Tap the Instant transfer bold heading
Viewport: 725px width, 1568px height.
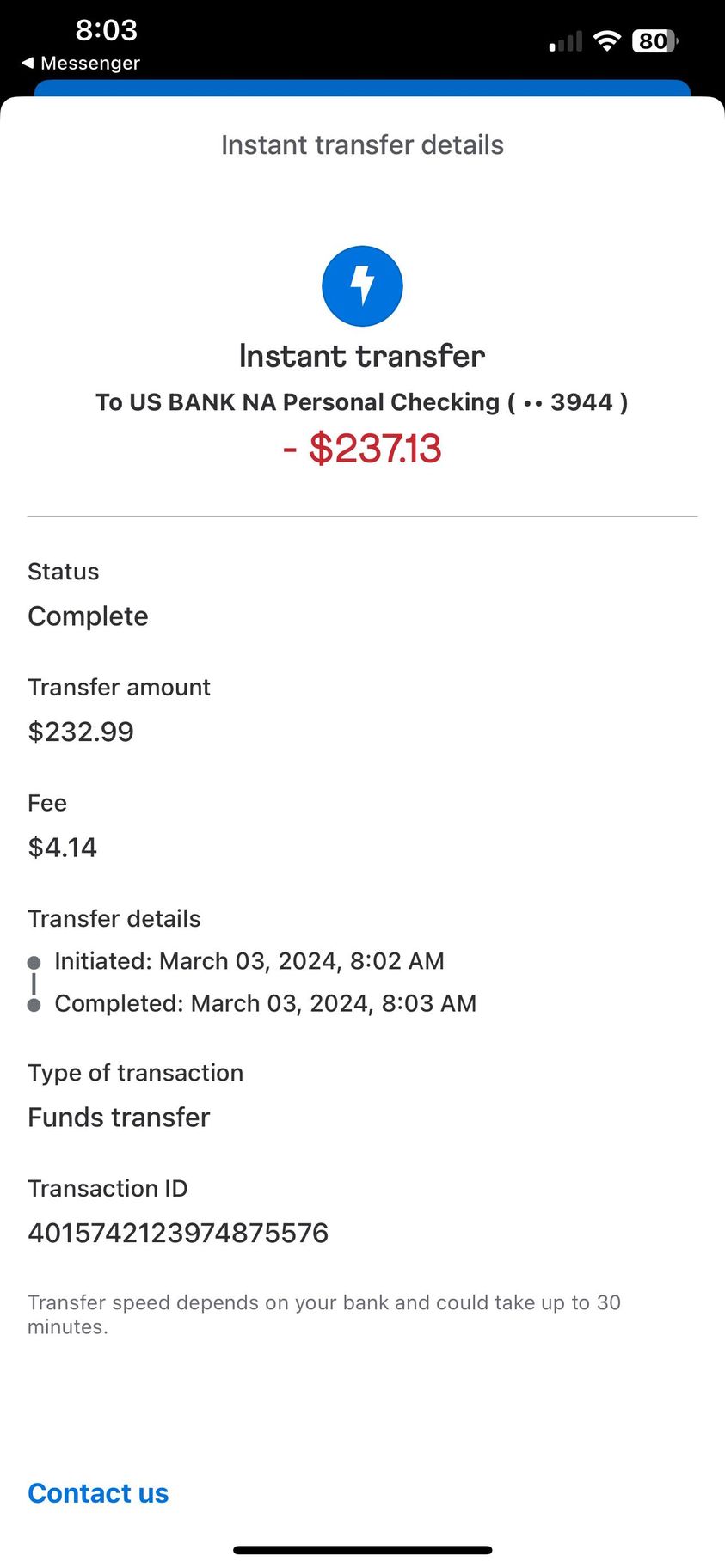point(362,356)
